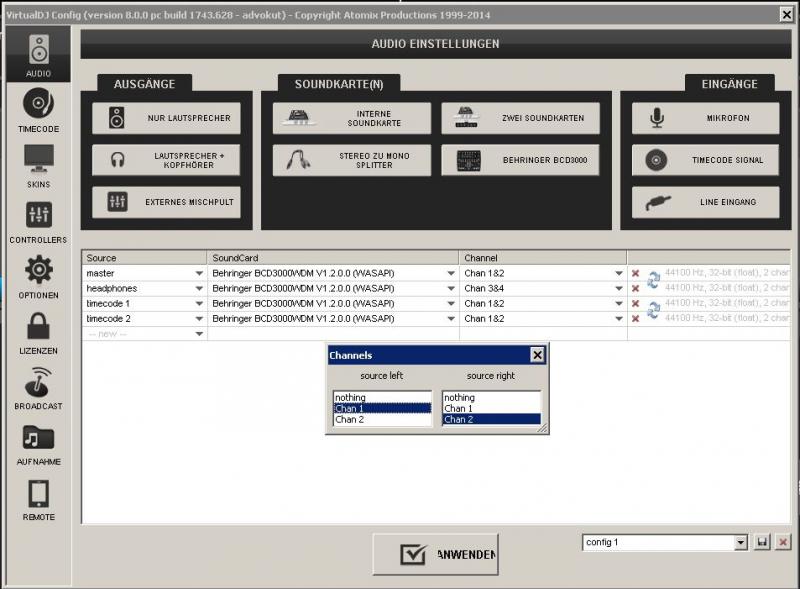Click the SoundCard column header

pyautogui.click(x=333, y=258)
